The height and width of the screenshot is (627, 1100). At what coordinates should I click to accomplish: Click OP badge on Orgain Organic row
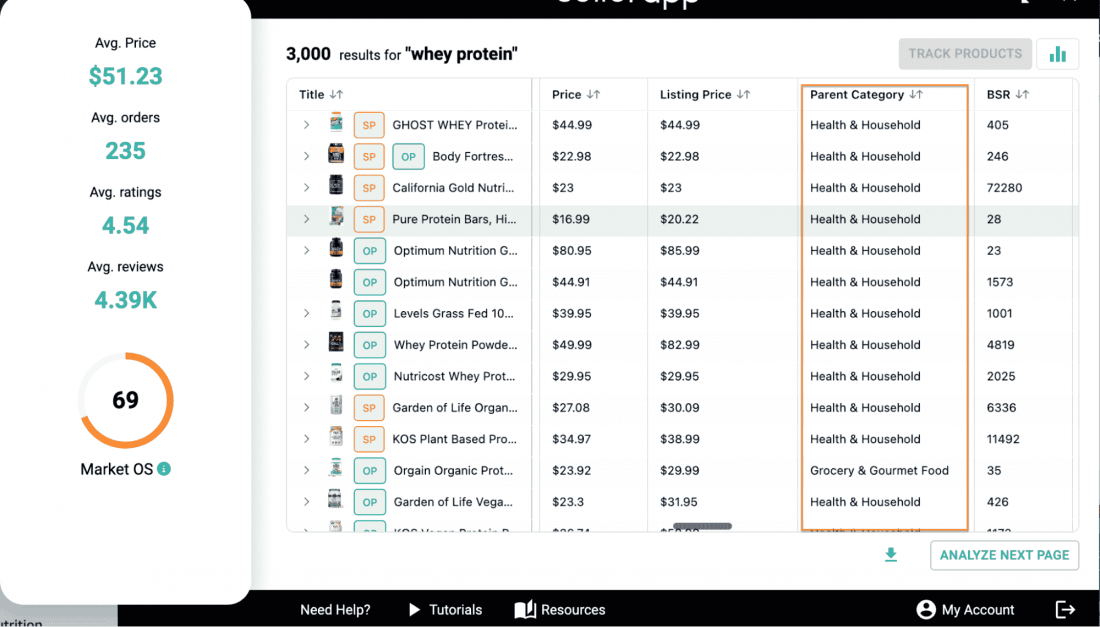pos(370,471)
